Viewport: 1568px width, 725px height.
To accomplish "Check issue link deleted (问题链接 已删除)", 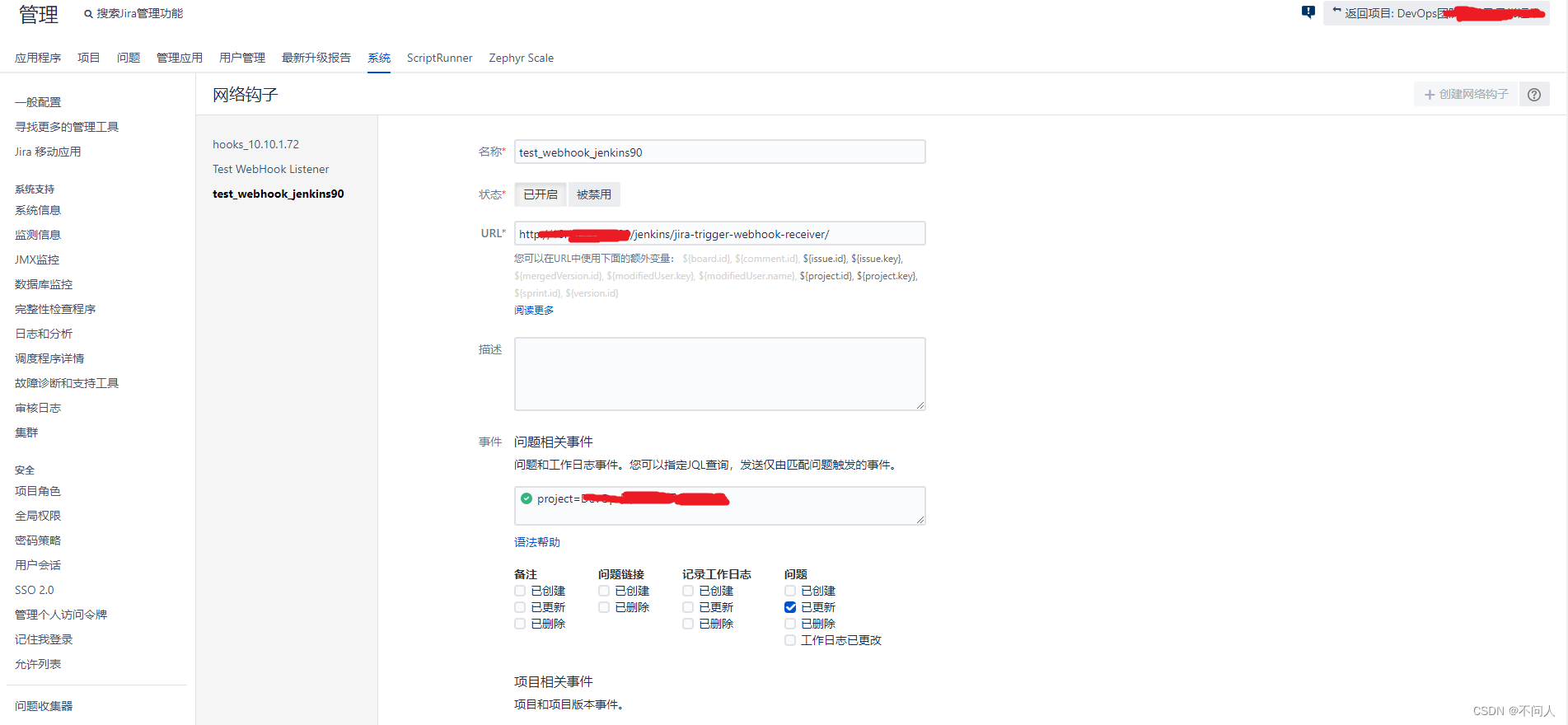I will pyautogui.click(x=604, y=607).
